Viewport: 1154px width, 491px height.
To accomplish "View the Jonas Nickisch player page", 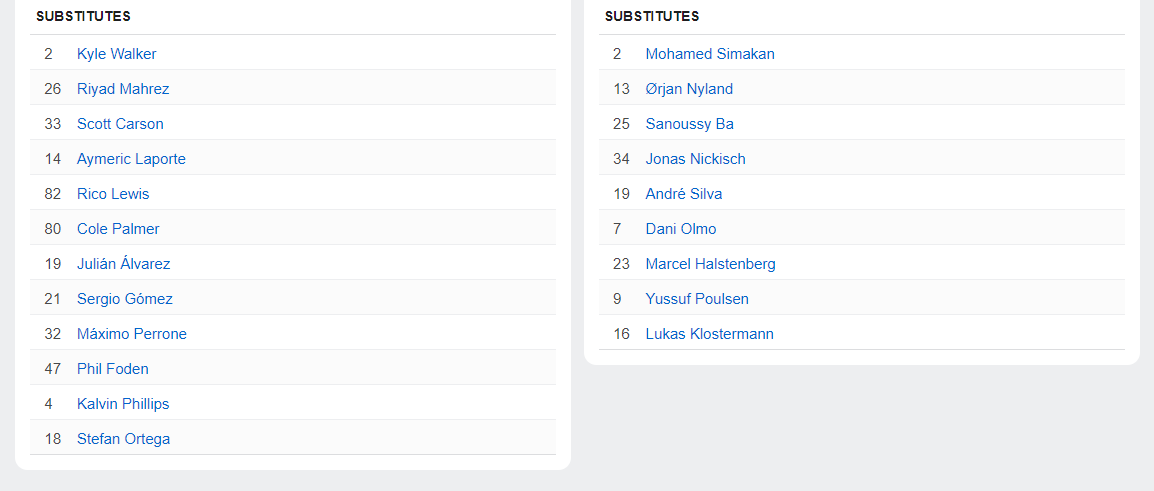I will 695,159.
